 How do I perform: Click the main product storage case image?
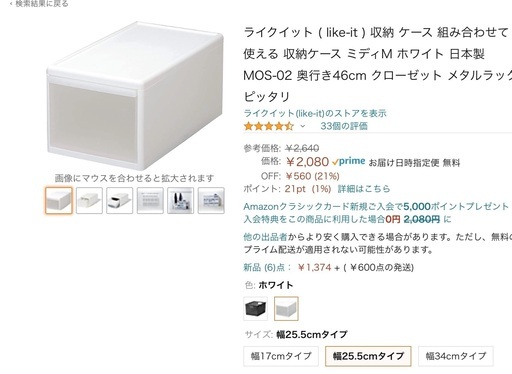(x=135, y=96)
